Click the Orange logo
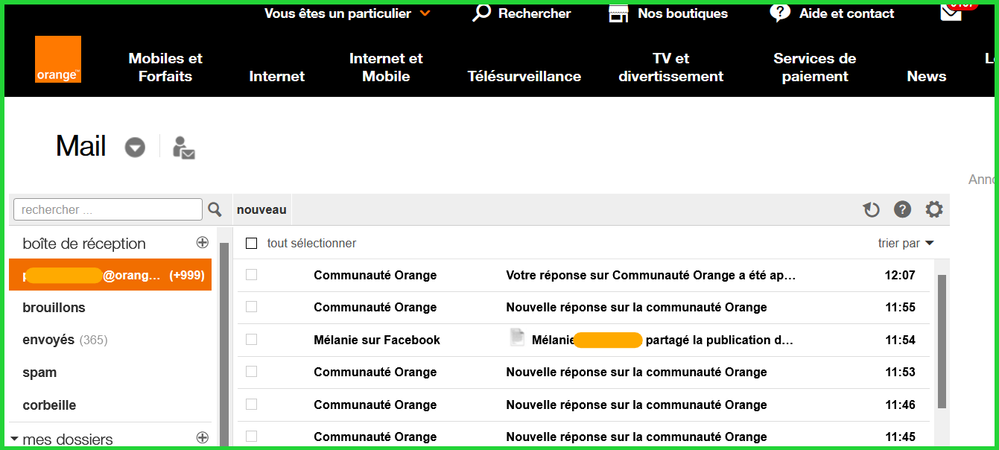 click(x=58, y=59)
